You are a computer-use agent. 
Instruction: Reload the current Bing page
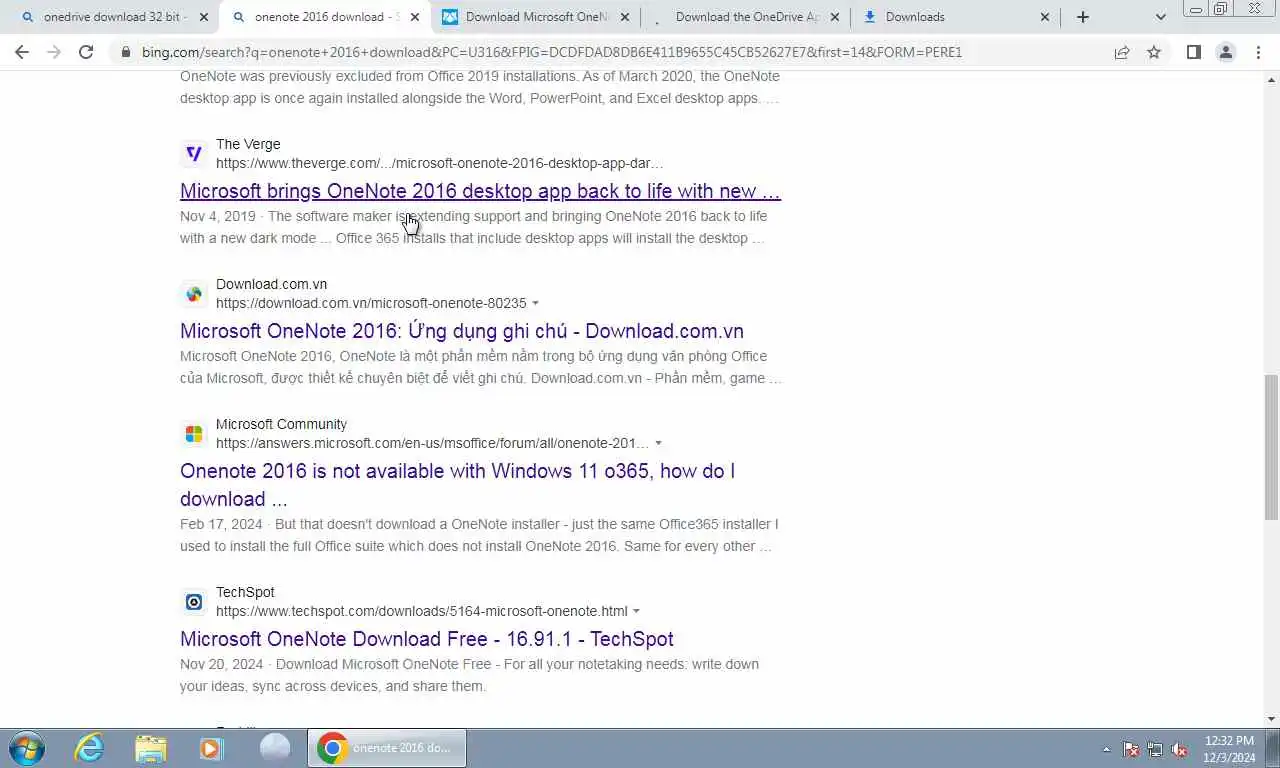pos(86,52)
